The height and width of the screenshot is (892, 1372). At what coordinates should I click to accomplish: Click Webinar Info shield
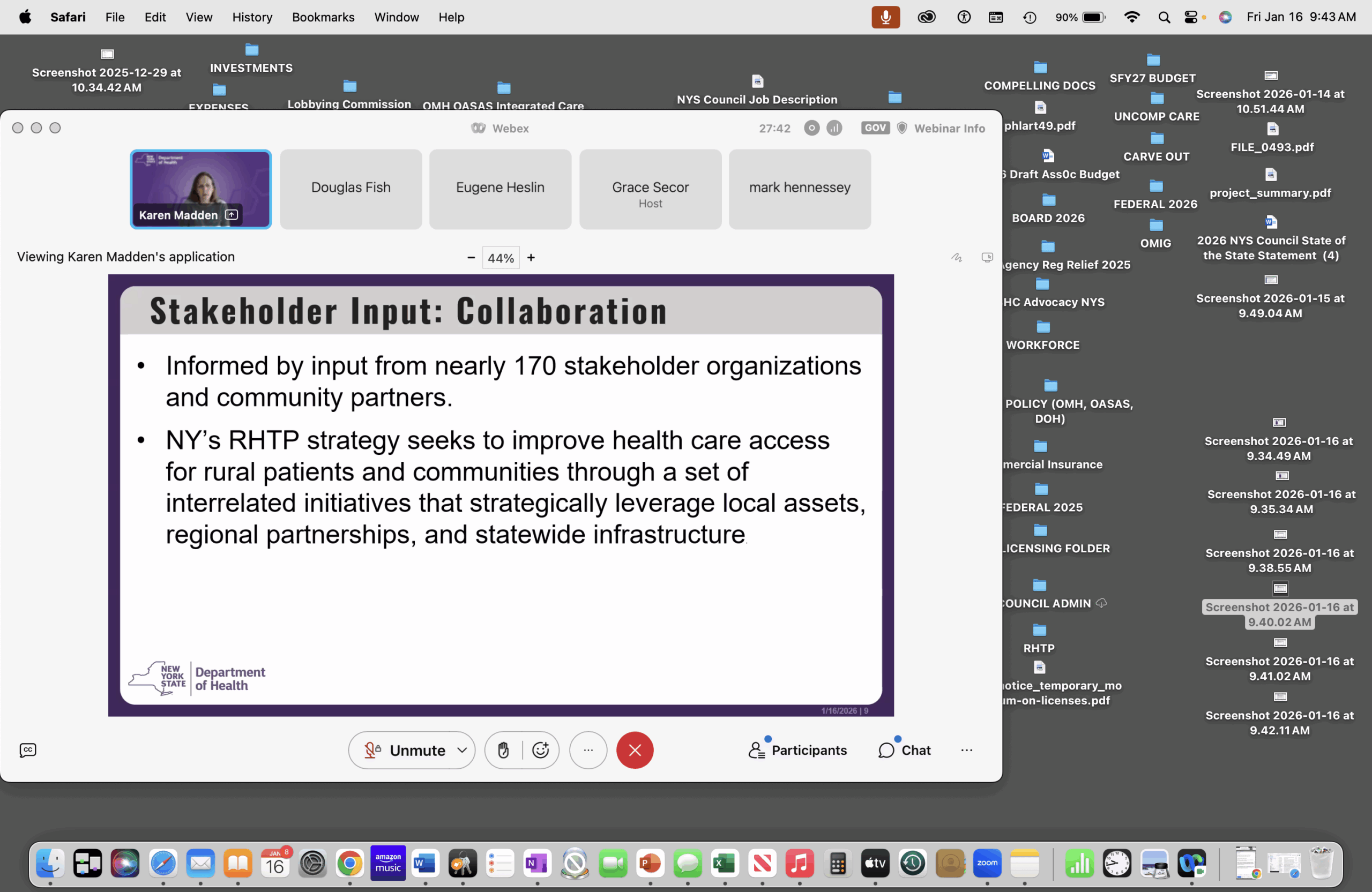[902, 128]
